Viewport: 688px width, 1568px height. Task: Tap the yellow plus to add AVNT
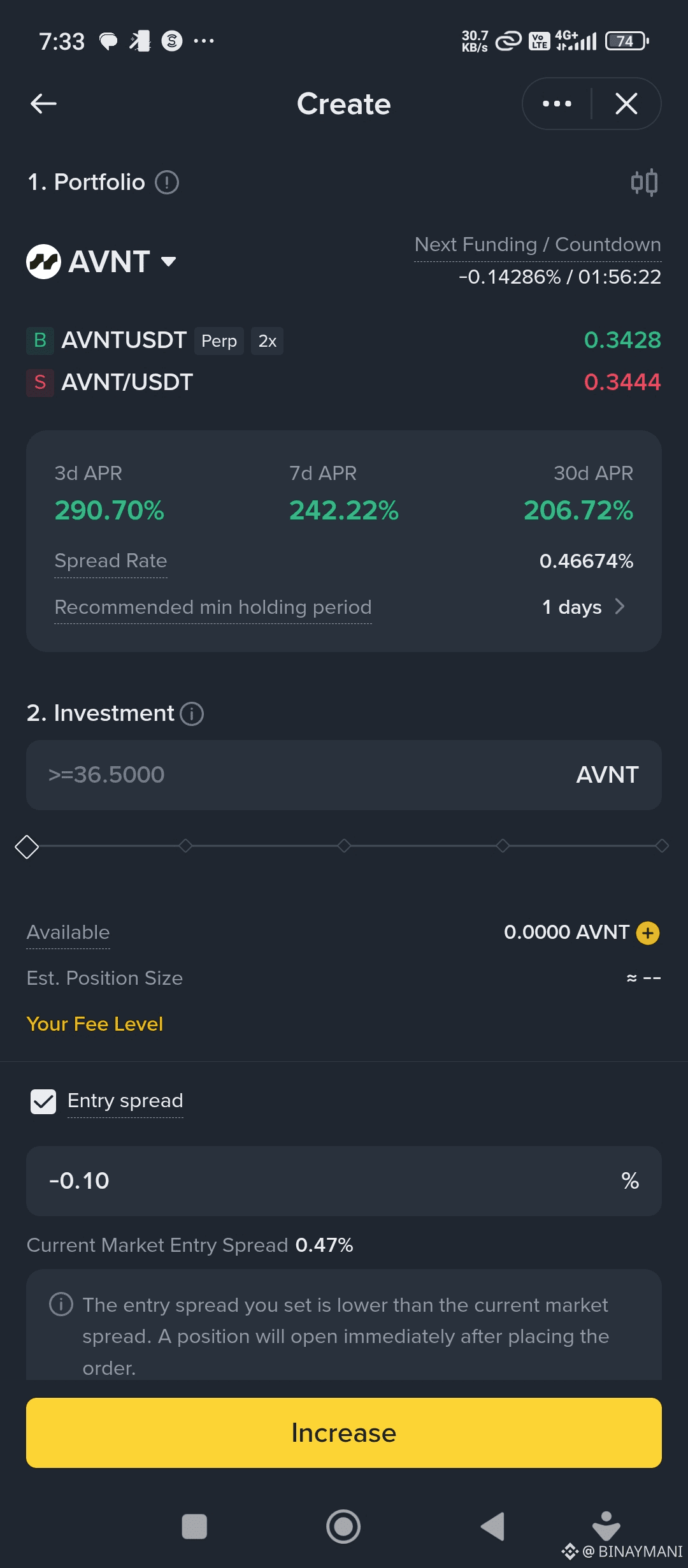coord(648,933)
